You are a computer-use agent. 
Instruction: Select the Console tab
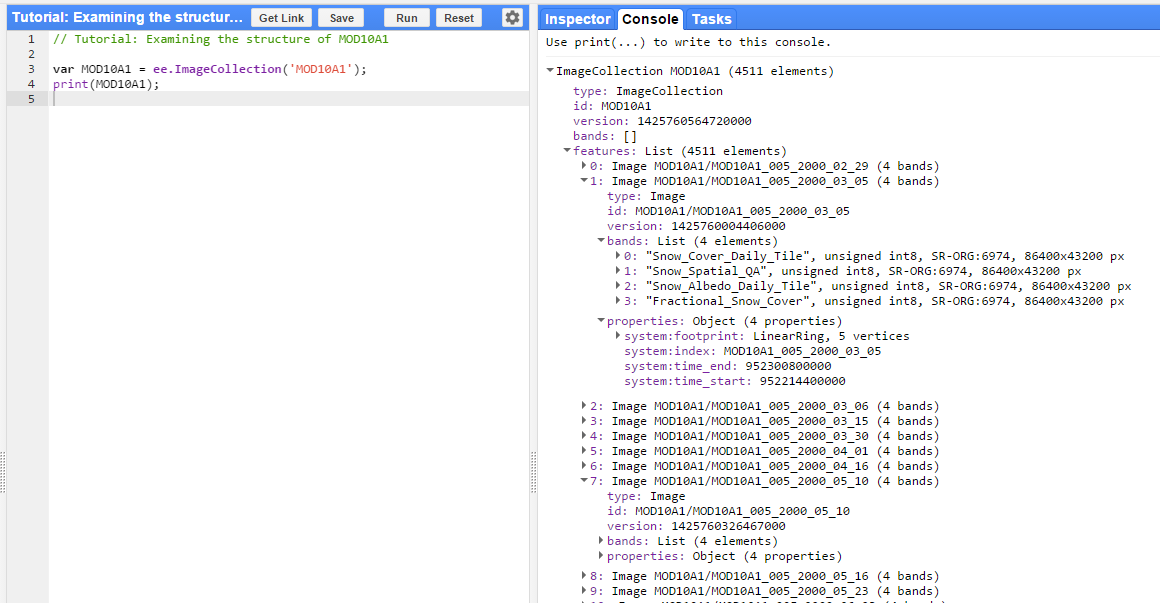[x=650, y=18]
